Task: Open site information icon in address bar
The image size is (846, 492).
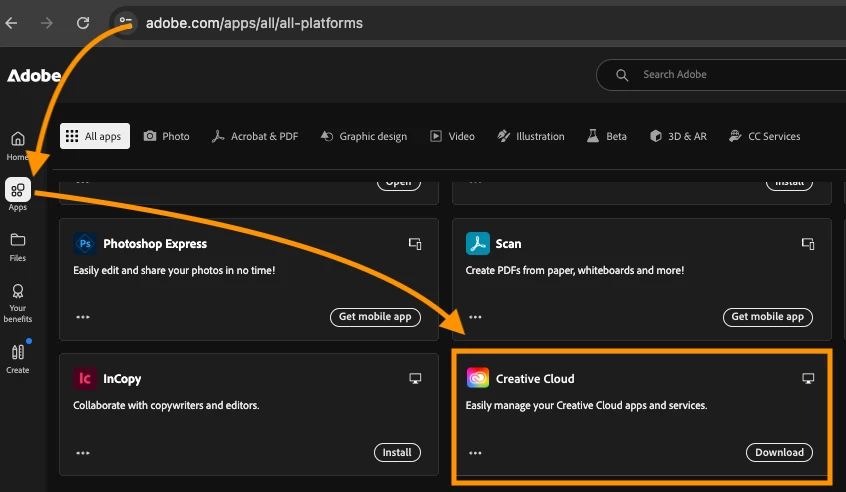Action: [125, 22]
